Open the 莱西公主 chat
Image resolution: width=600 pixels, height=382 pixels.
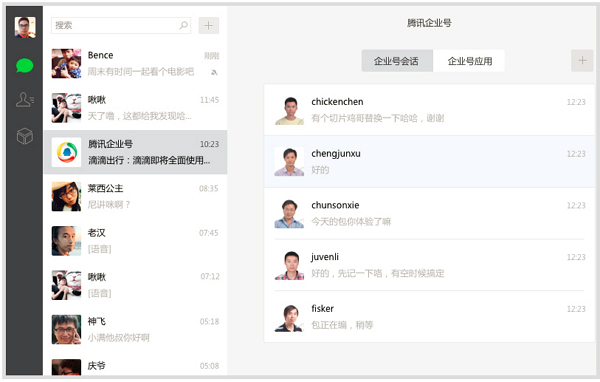coord(135,197)
